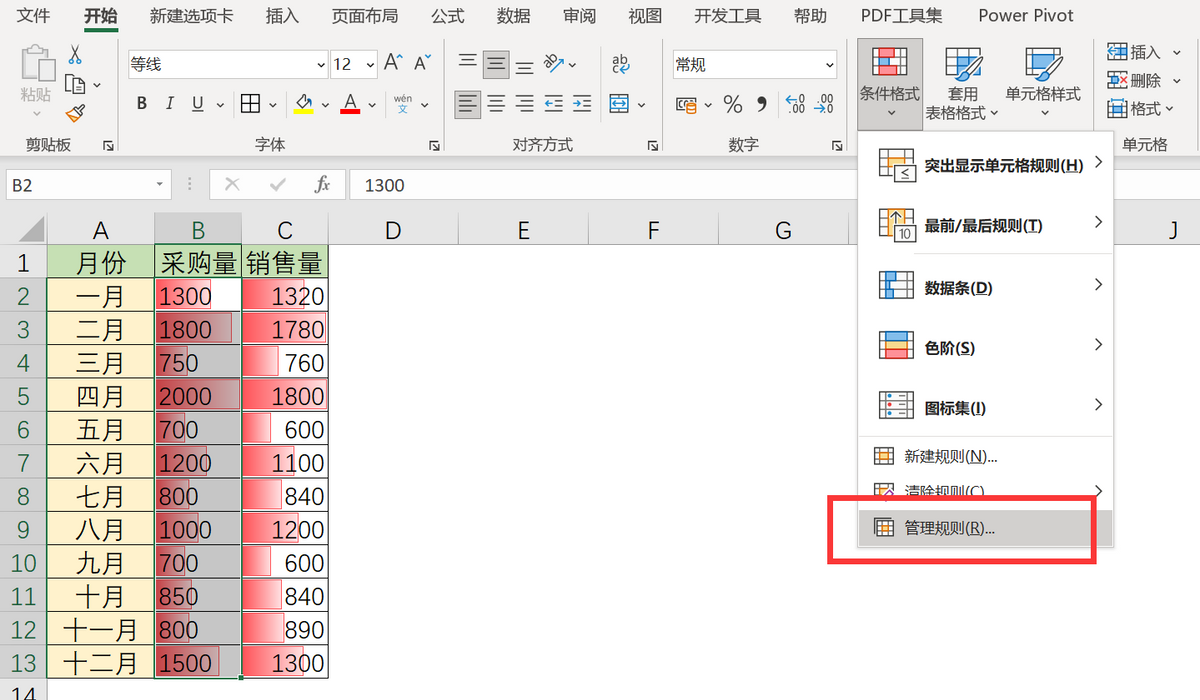Click the formula bar confirm checkmark icon
The width and height of the screenshot is (1200, 700).
[x=278, y=185]
